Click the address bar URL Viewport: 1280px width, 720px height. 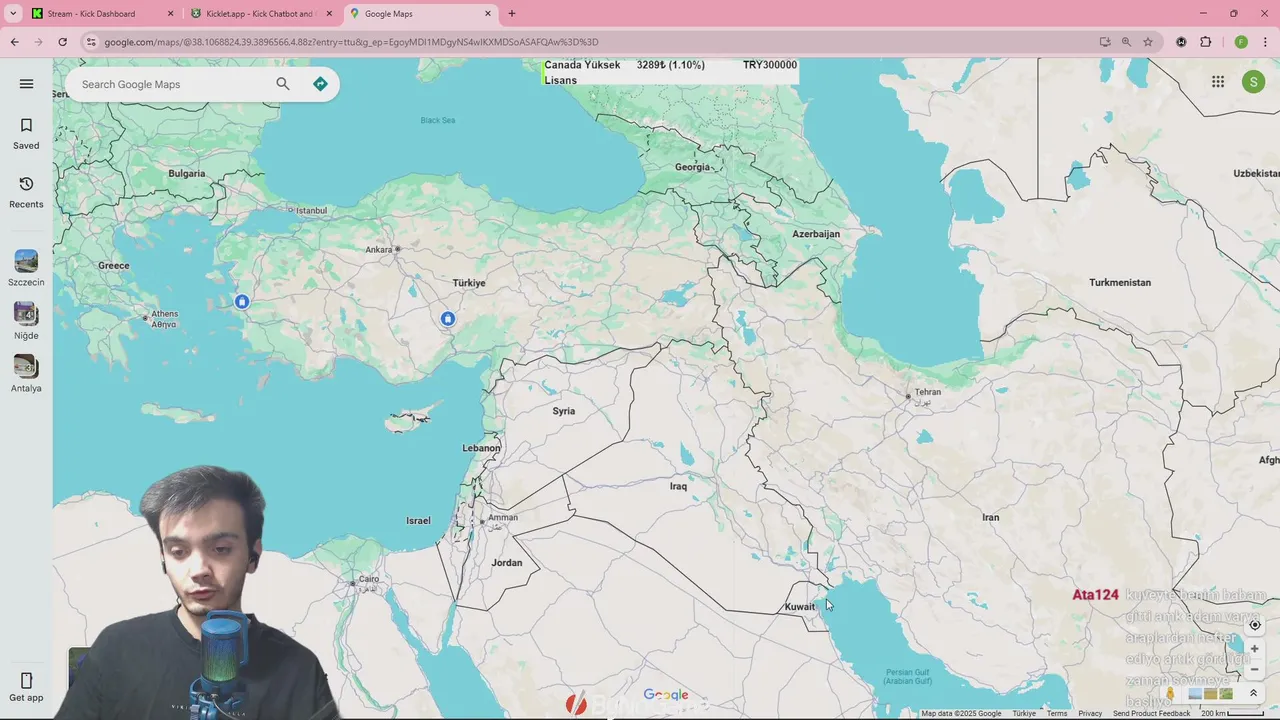351,42
